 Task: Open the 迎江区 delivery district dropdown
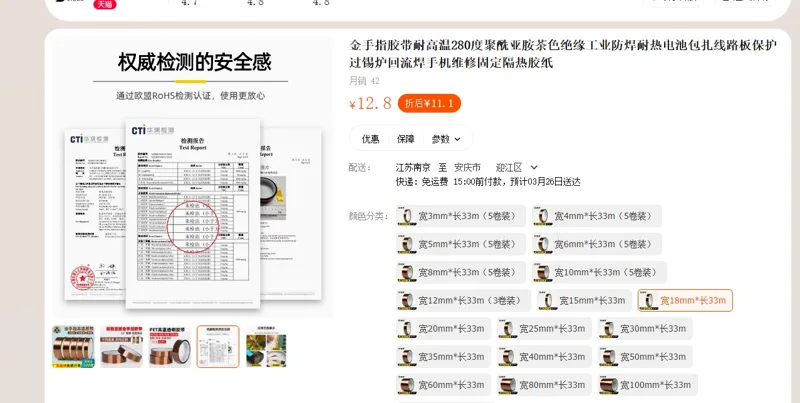point(517,167)
